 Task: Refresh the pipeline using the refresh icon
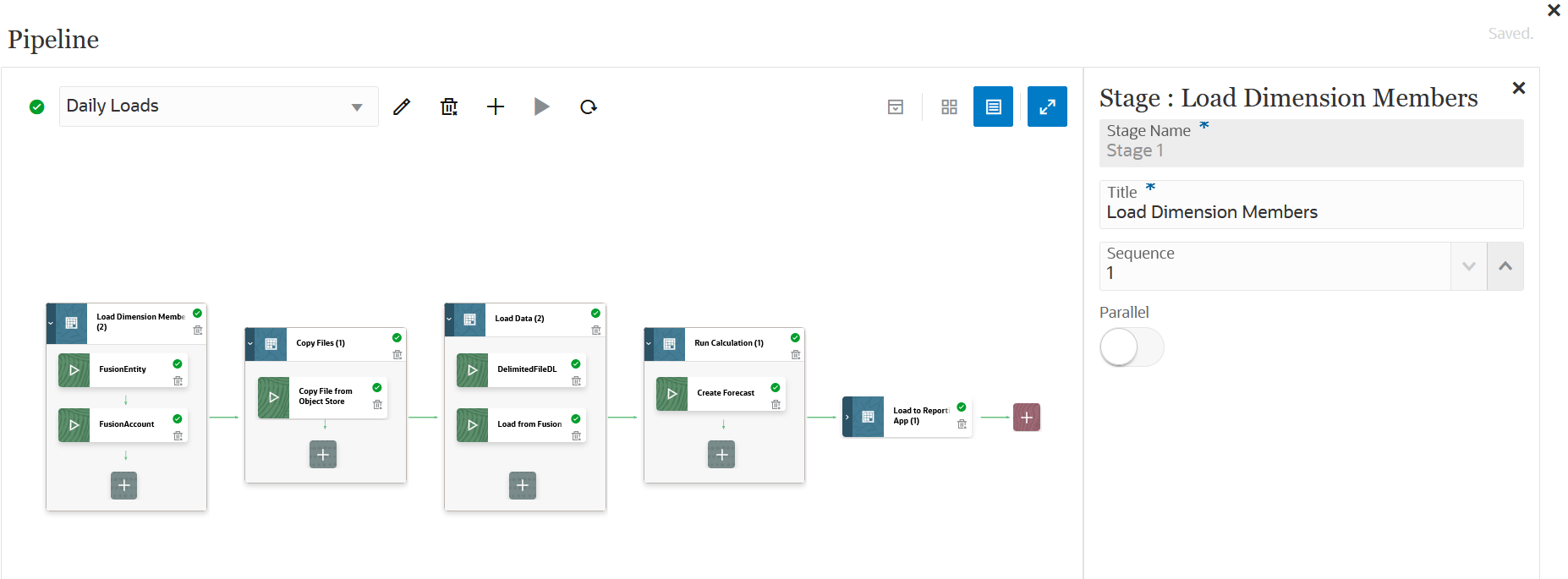(588, 106)
